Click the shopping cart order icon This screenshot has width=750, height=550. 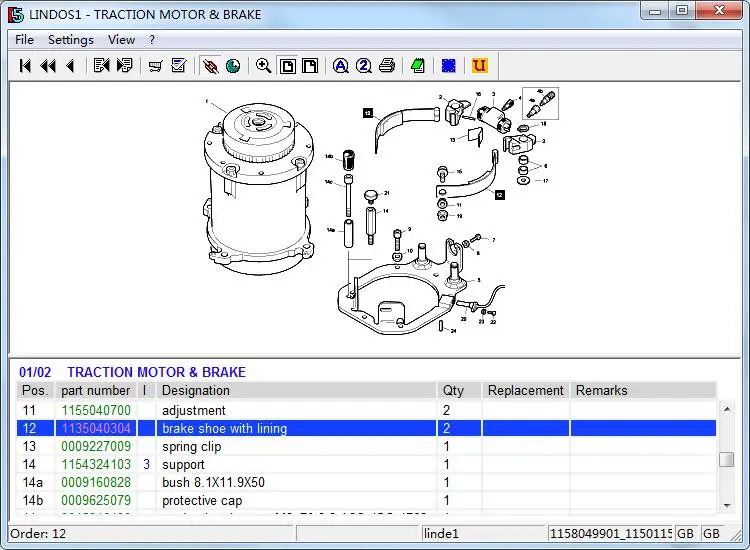pos(155,66)
